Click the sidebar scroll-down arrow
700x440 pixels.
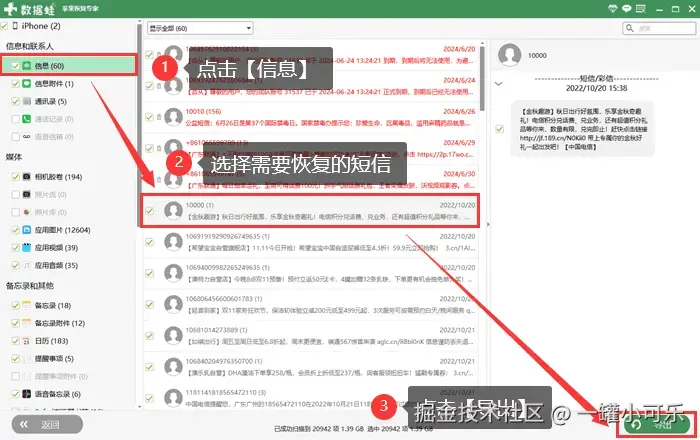tap(139, 407)
